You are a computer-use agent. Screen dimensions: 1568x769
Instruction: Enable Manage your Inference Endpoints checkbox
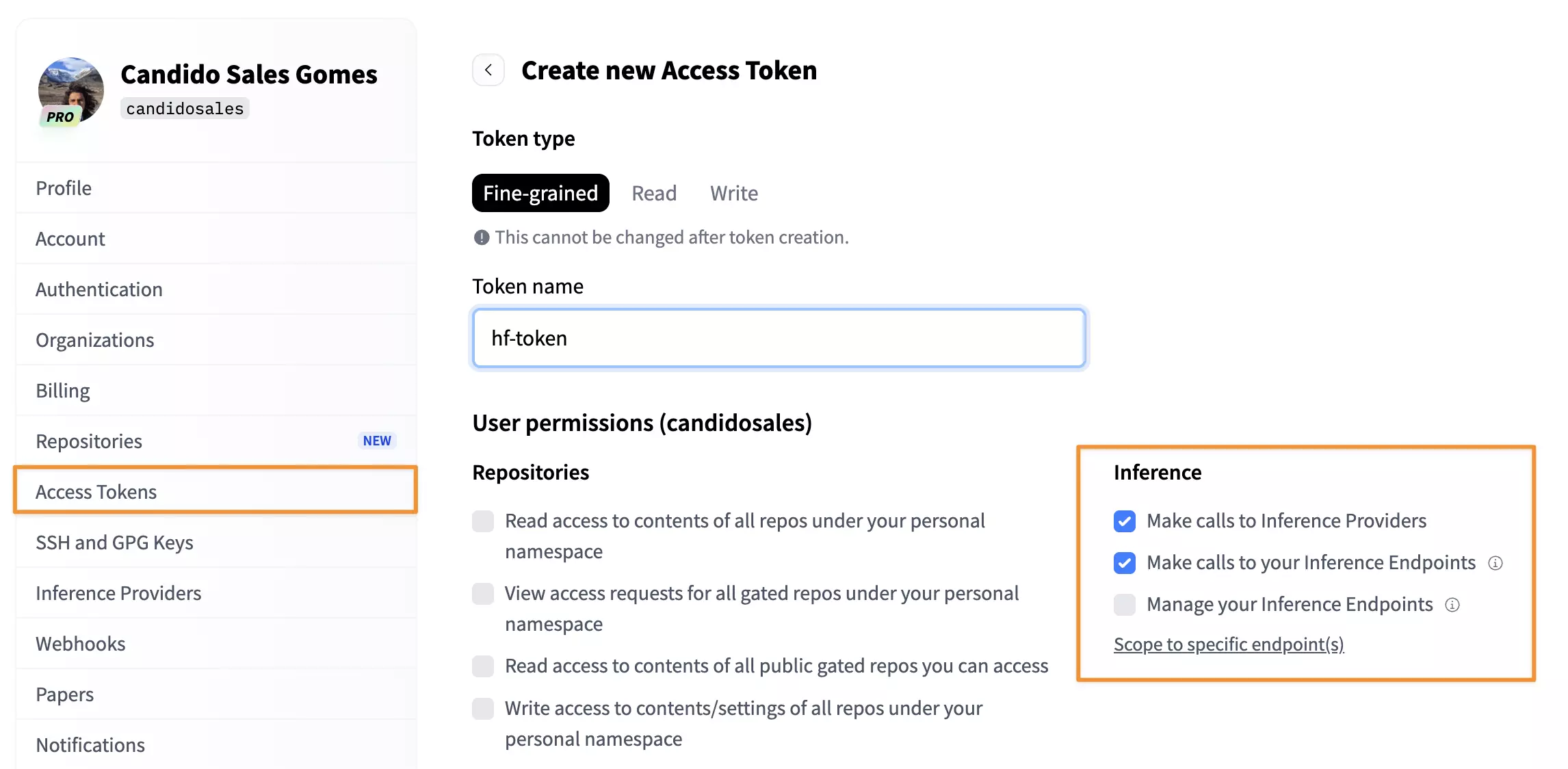[x=1125, y=605]
